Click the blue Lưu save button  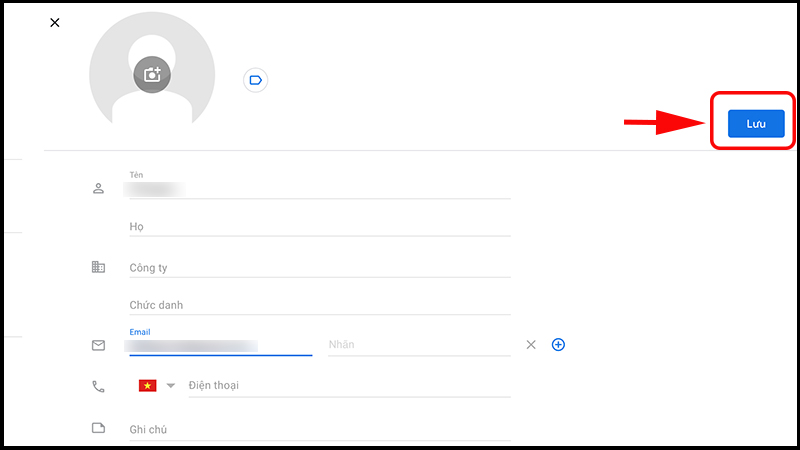(756, 123)
